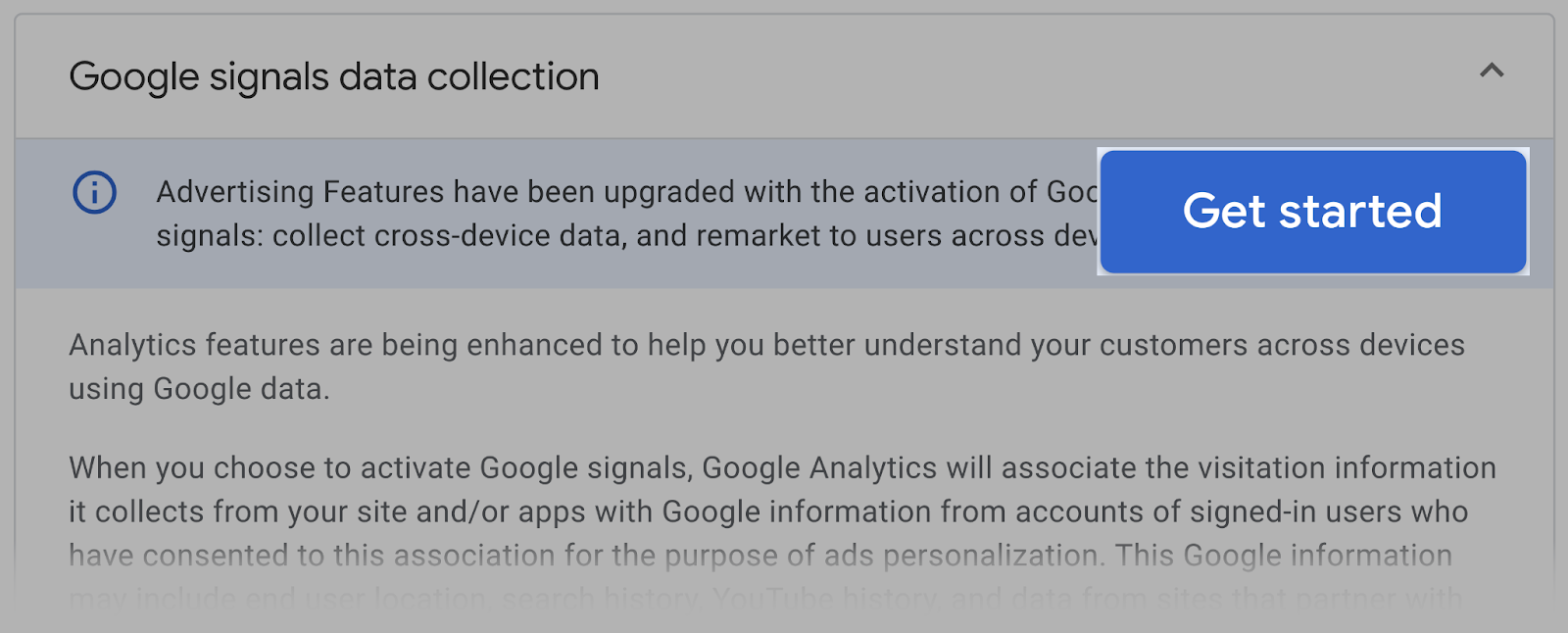Click the information badge on the advertising notice
Screen dimensions: 1568x633
(x=93, y=192)
